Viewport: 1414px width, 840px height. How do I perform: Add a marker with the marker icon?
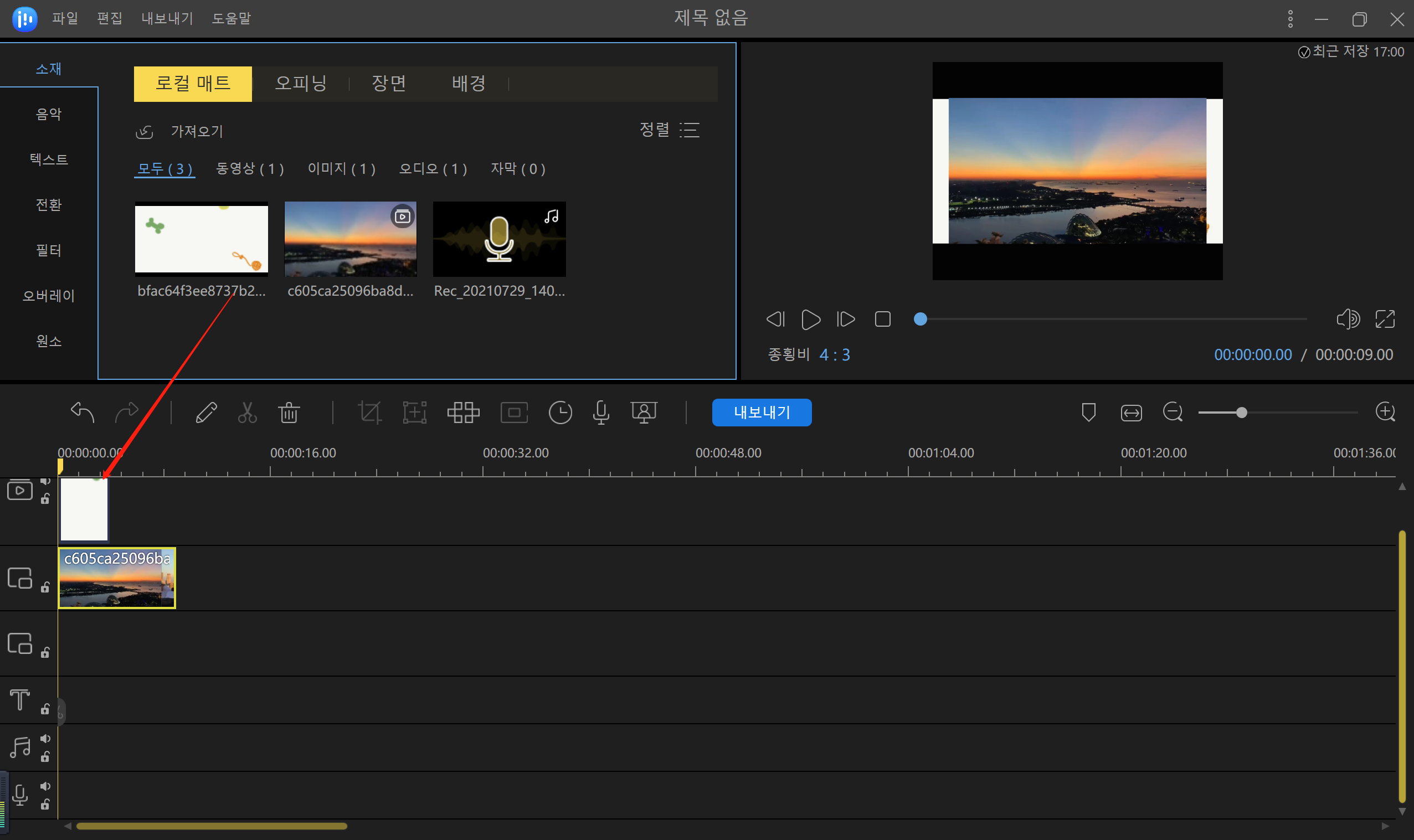[x=1088, y=412]
